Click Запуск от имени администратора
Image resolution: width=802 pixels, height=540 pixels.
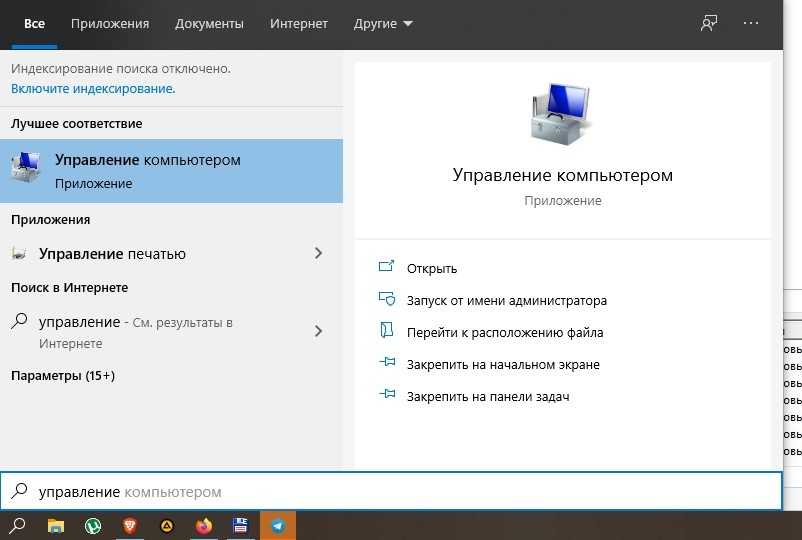point(506,300)
